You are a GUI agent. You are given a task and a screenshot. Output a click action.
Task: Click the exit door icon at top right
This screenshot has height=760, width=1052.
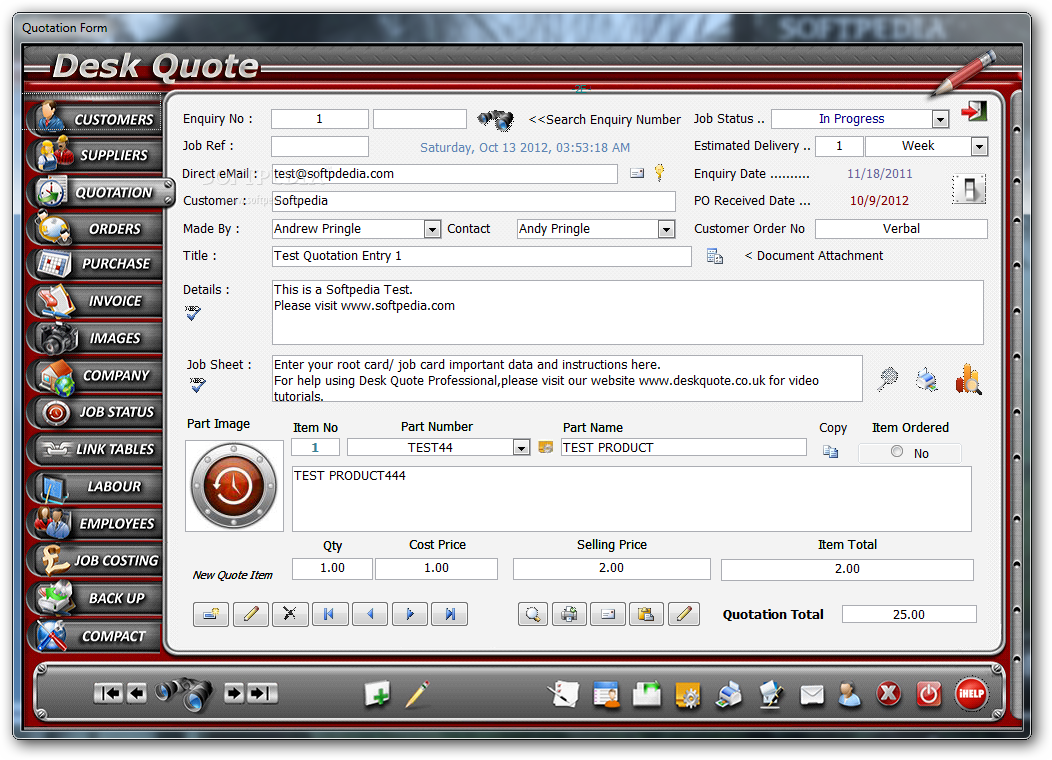click(974, 111)
